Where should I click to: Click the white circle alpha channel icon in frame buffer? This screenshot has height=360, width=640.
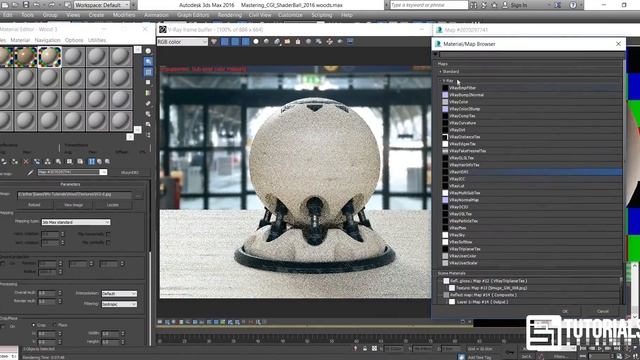256,42
